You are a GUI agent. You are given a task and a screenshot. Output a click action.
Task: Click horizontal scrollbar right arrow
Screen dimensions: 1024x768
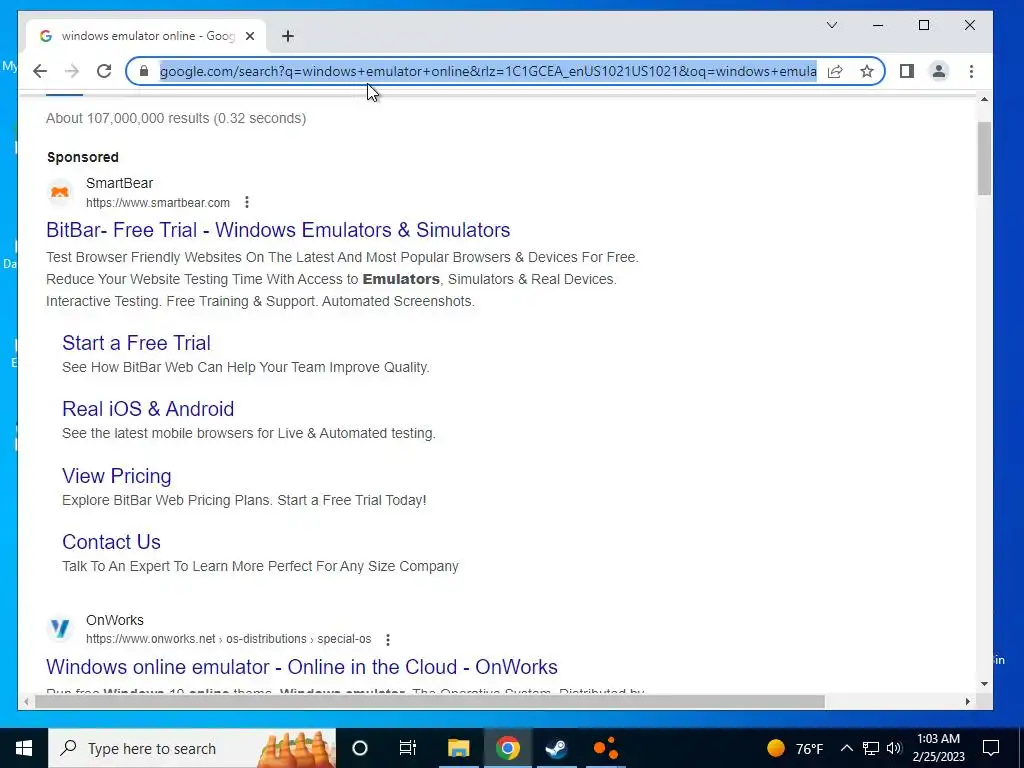click(968, 701)
